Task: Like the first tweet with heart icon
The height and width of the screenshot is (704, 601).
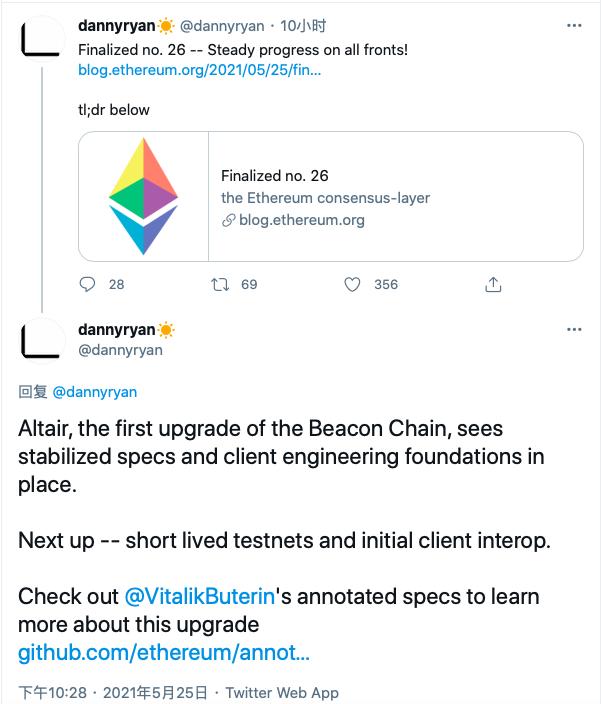Action: click(x=352, y=284)
